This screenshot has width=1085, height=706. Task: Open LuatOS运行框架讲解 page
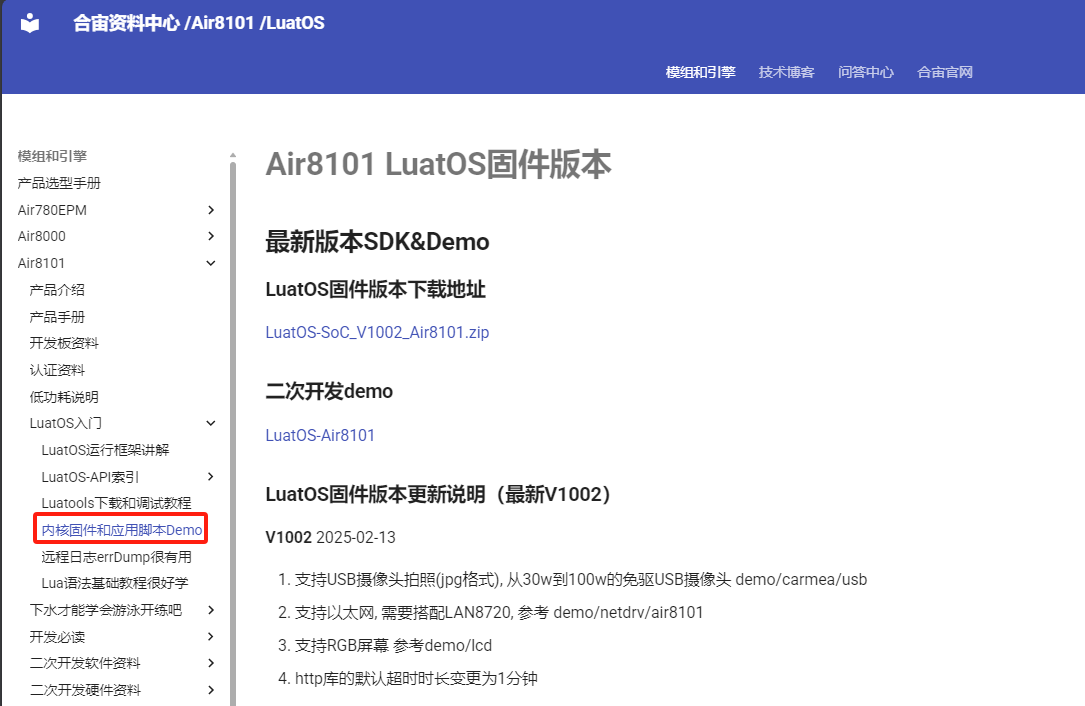tap(105, 450)
